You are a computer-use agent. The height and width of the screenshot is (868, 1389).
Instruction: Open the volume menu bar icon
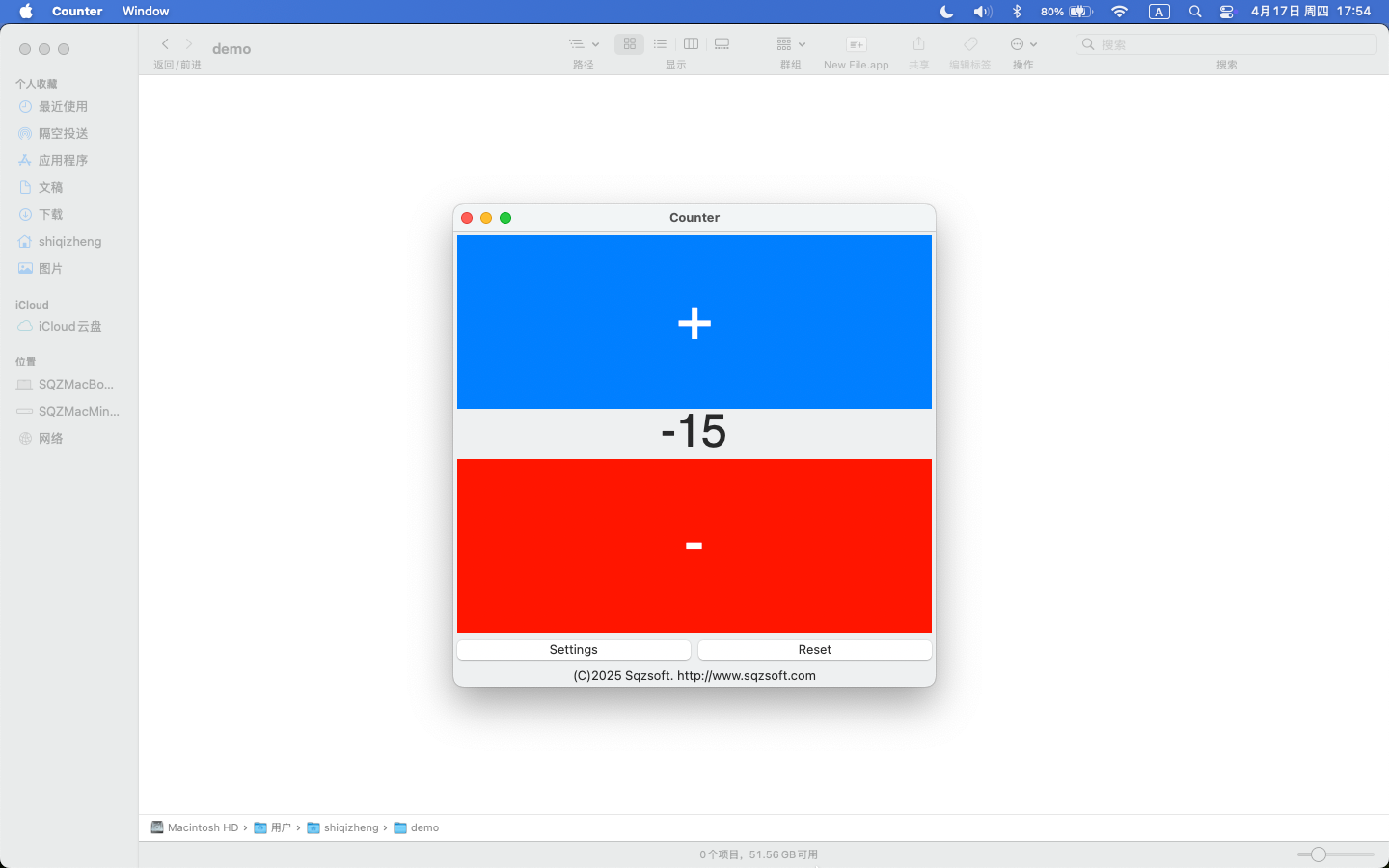pyautogui.click(x=982, y=12)
